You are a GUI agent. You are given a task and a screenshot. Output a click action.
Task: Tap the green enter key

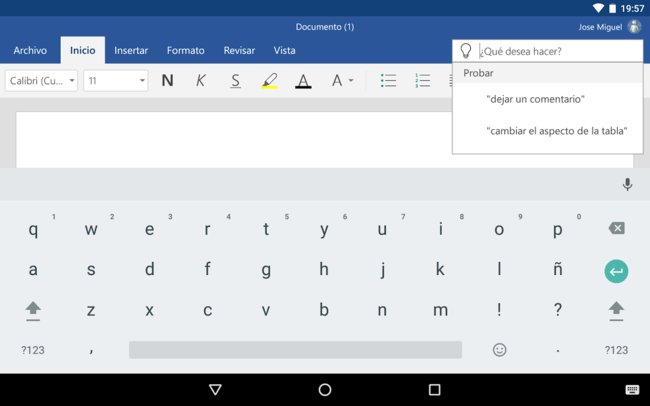(x=616, y=272)
